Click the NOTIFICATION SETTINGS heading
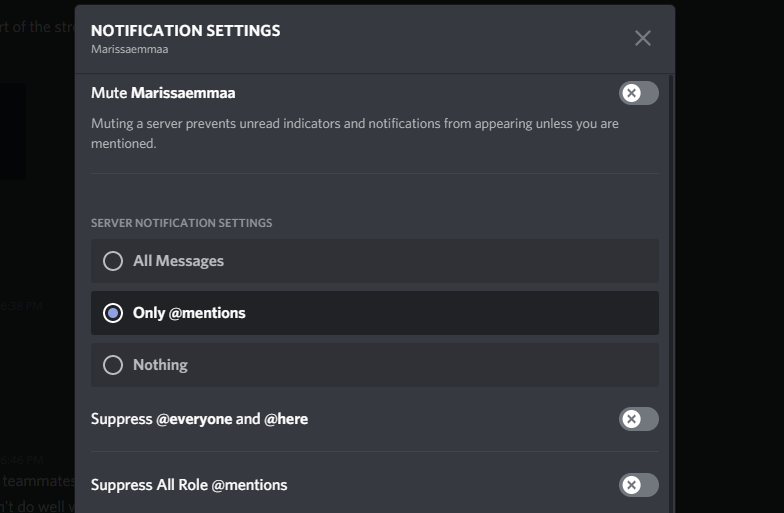Image resolution: width=784 pixels, height=513 pixels. click(186, 30)
